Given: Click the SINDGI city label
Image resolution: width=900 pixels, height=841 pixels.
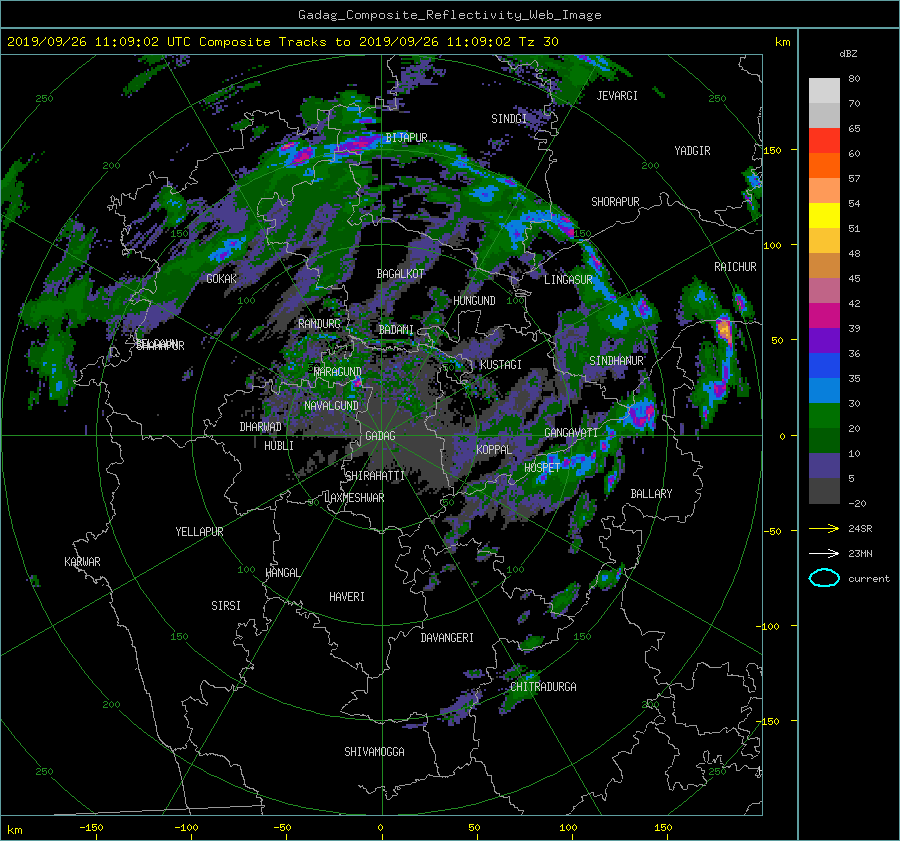Looking at the screenshot, I should (x=509, y=119).
